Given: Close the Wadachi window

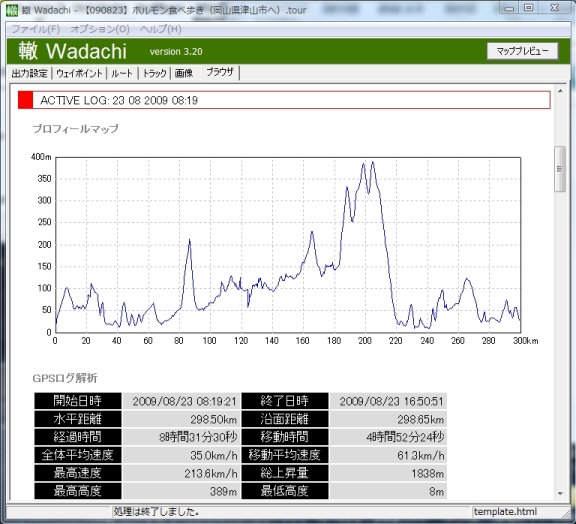Looking at the screenshot, I should (x=554, y=8).
